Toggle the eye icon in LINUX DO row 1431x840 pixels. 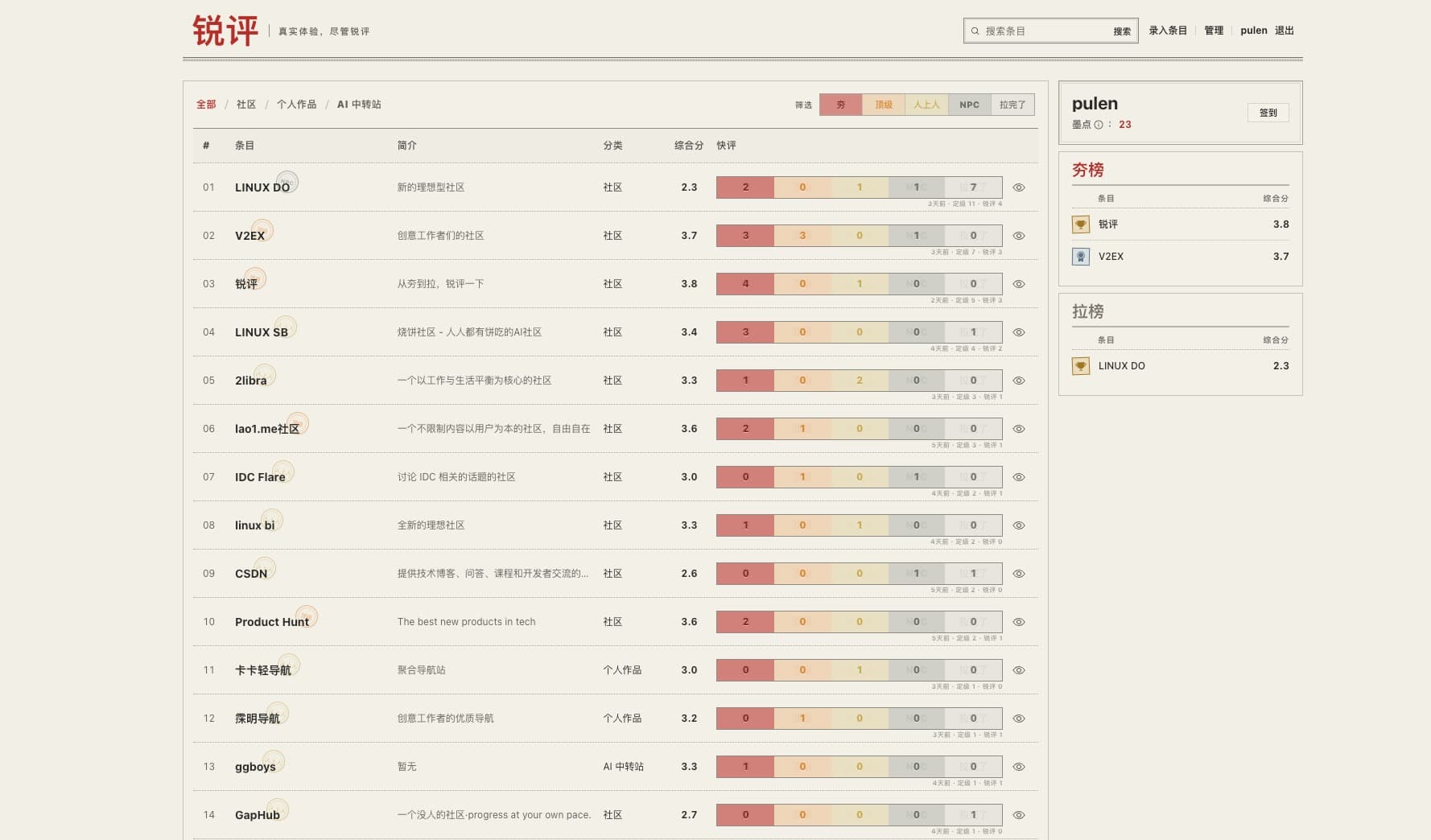1019,187
